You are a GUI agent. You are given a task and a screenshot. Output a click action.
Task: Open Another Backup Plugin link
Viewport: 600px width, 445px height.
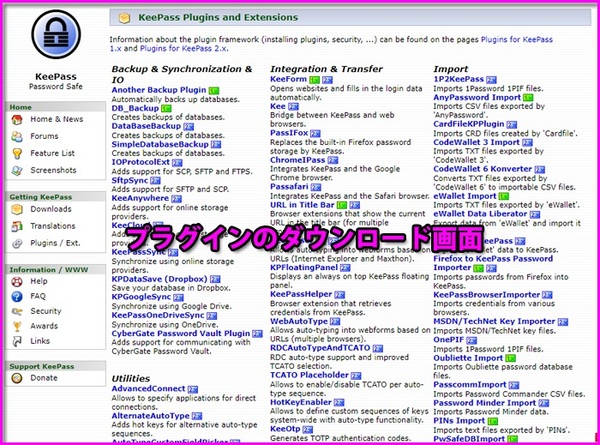click(x=159, y=90)
